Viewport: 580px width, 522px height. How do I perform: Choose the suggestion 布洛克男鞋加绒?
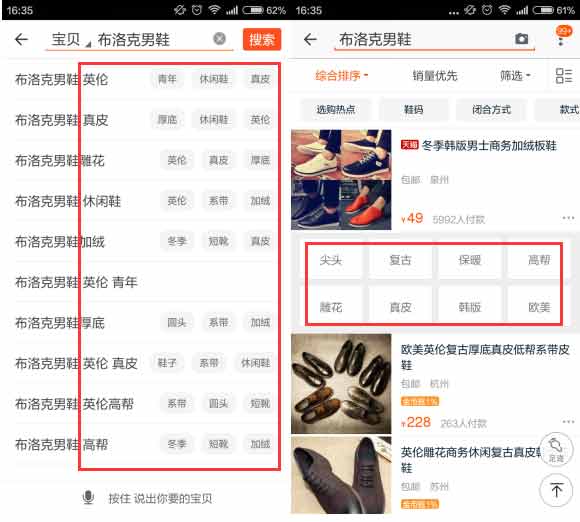tap(60, 242)
